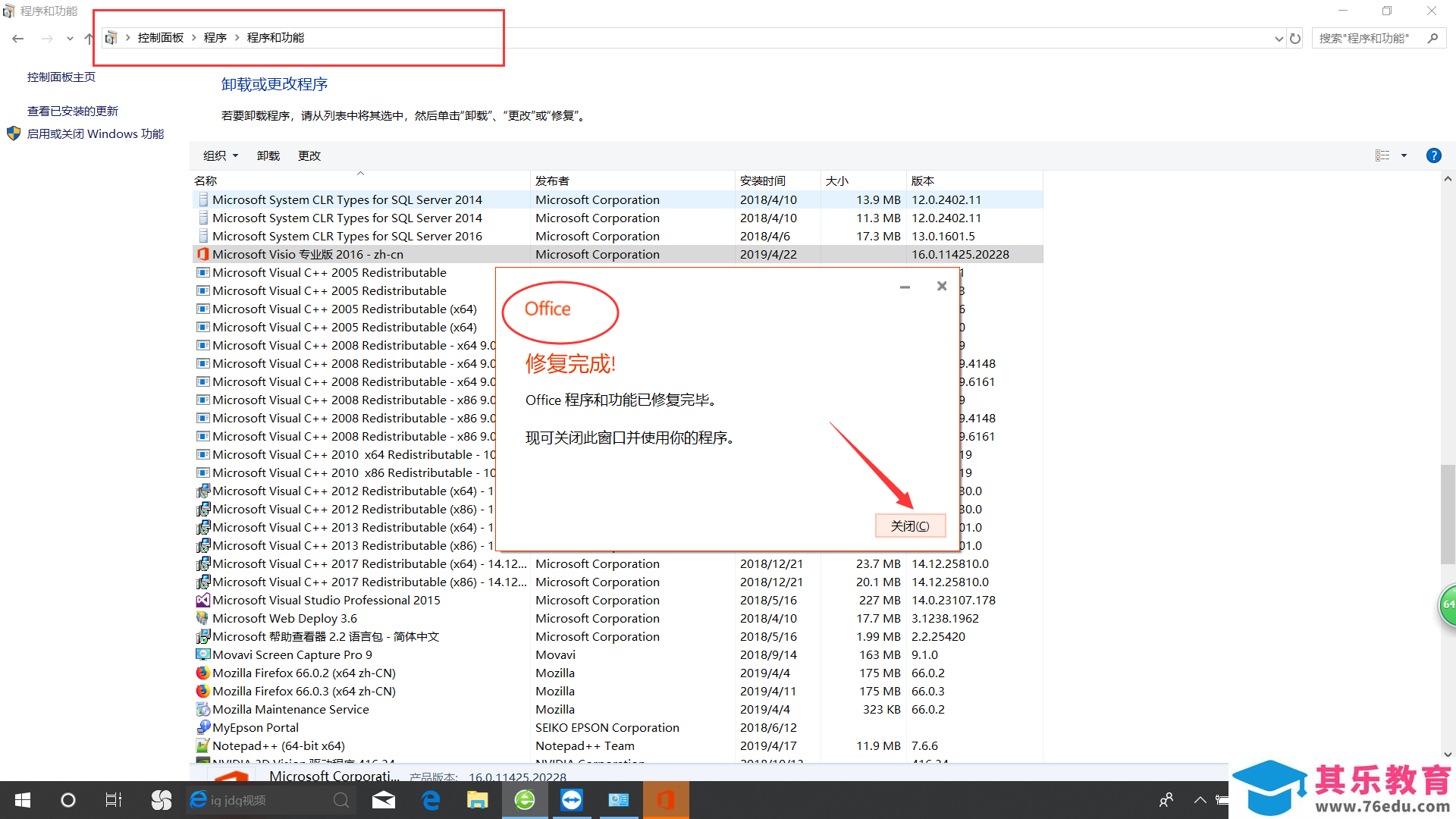The image size is (1456, 819).
Task: Sort by 名称 column header
Action: (360, 180)
